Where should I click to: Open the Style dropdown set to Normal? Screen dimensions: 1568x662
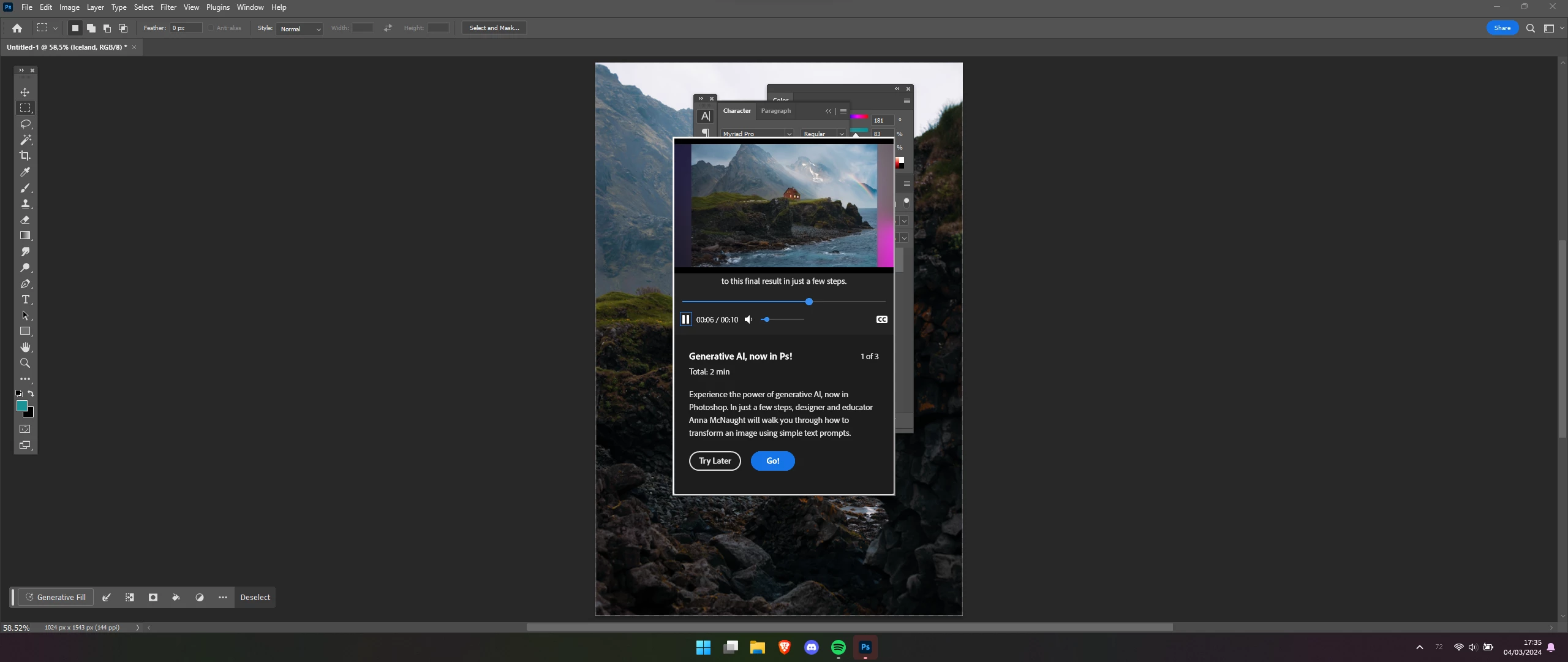click(x=300, y=29)
